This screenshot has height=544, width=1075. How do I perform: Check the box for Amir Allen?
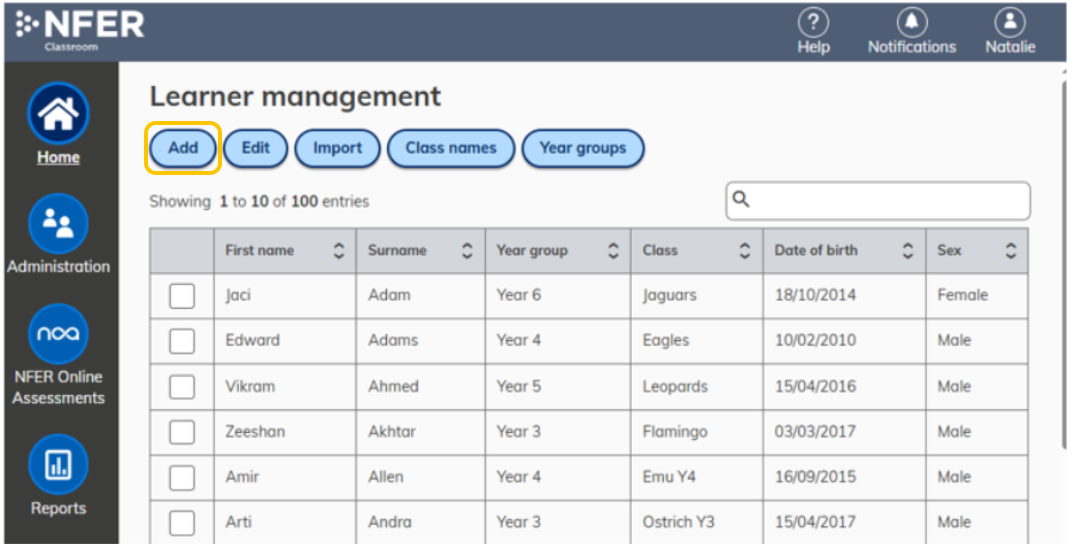point(182,477)
